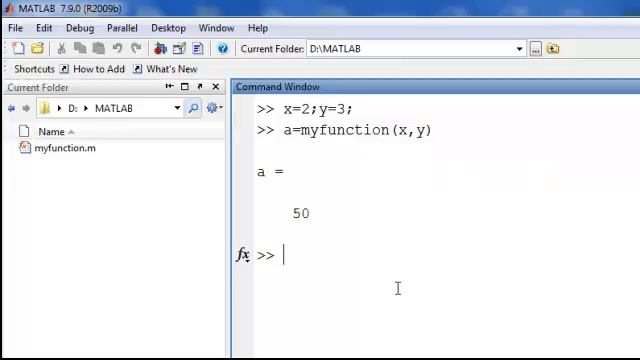Click the Paste icon in toolbar
640x360 pixels.
point(98,49)
